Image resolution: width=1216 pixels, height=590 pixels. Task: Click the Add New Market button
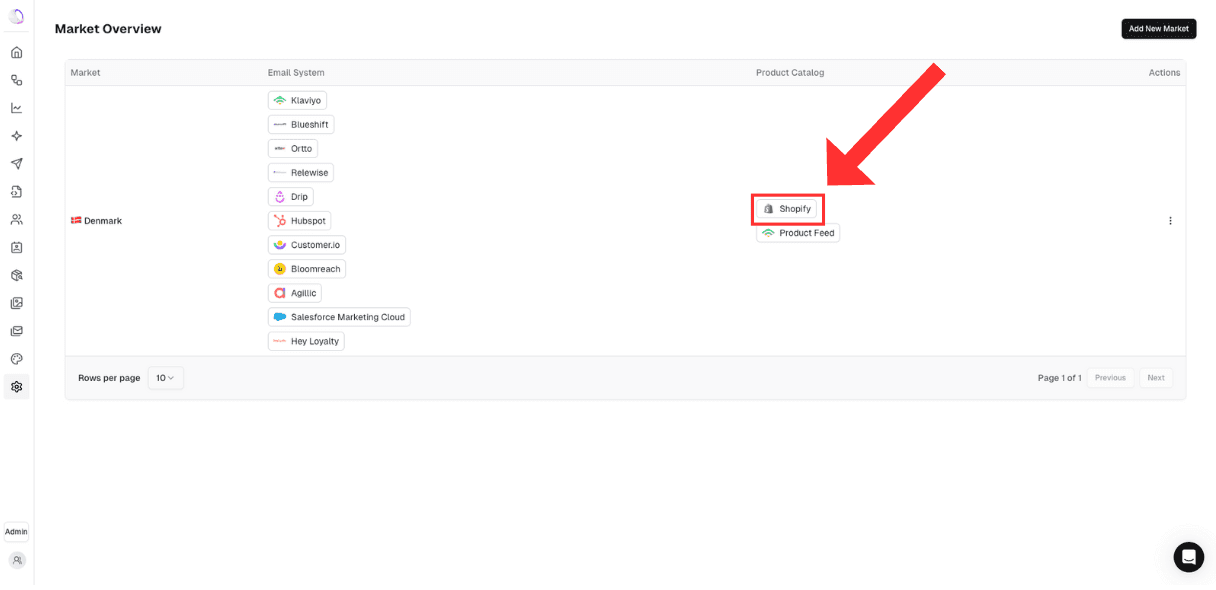point(1158,29)
